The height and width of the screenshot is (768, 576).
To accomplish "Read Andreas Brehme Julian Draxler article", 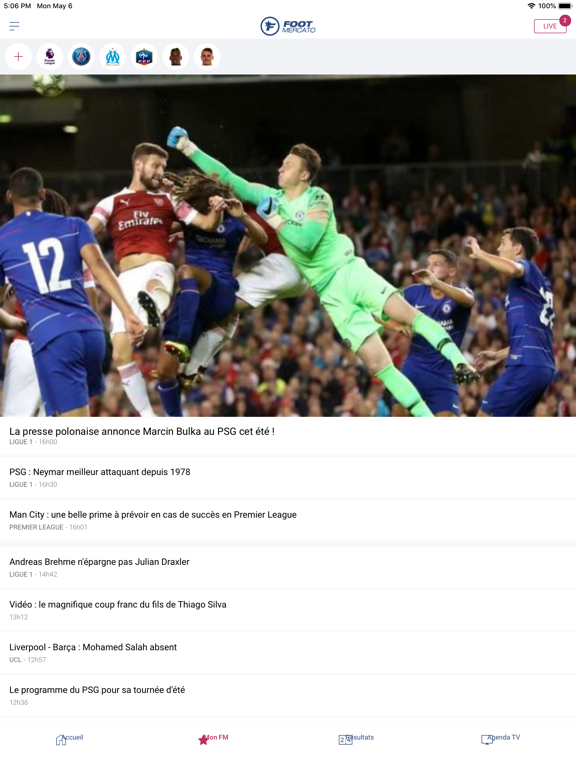I will pyautogui.click(x=288, y=567).
